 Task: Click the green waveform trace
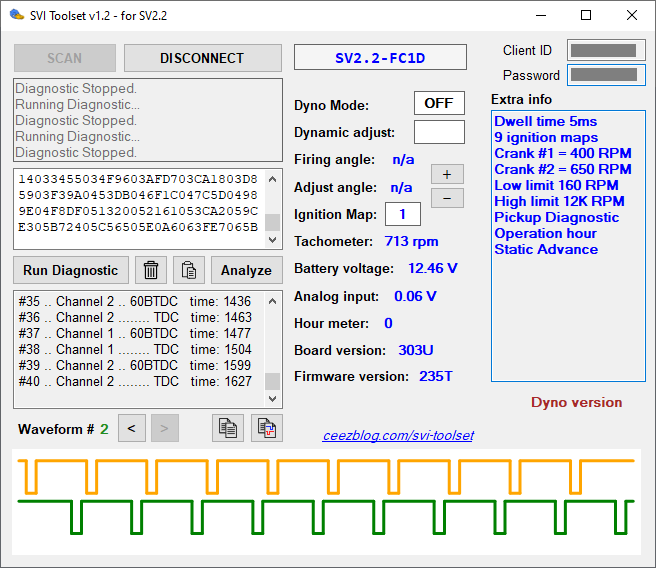click(x=326, y=517)
